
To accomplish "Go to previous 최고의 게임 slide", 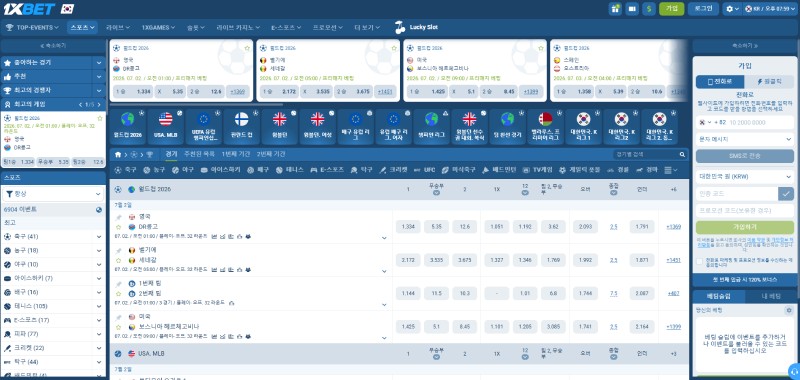I will (80, 104).
